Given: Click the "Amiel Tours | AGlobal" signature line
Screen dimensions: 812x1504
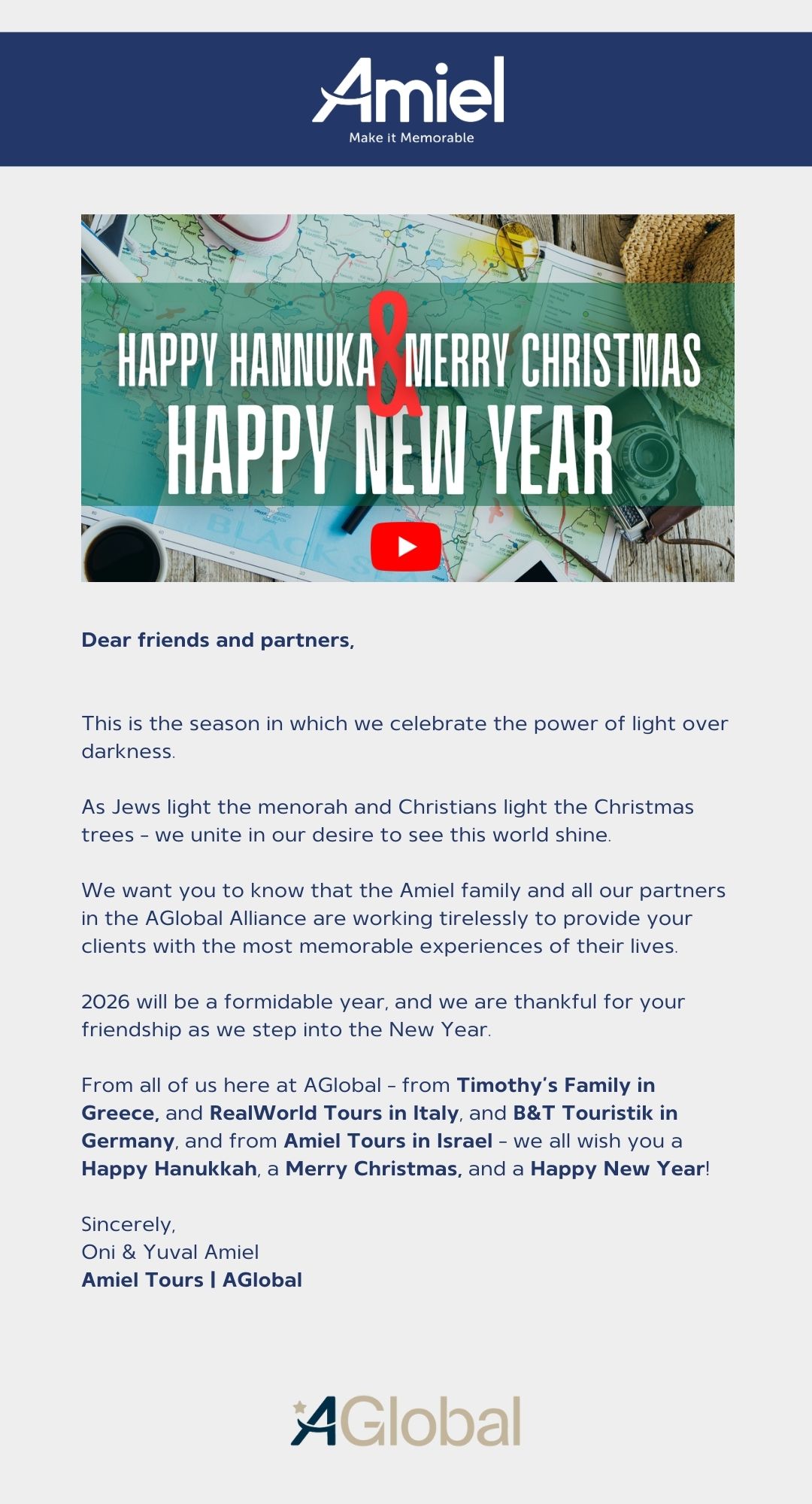Looking at the screenshot, I should [192, 1280].
